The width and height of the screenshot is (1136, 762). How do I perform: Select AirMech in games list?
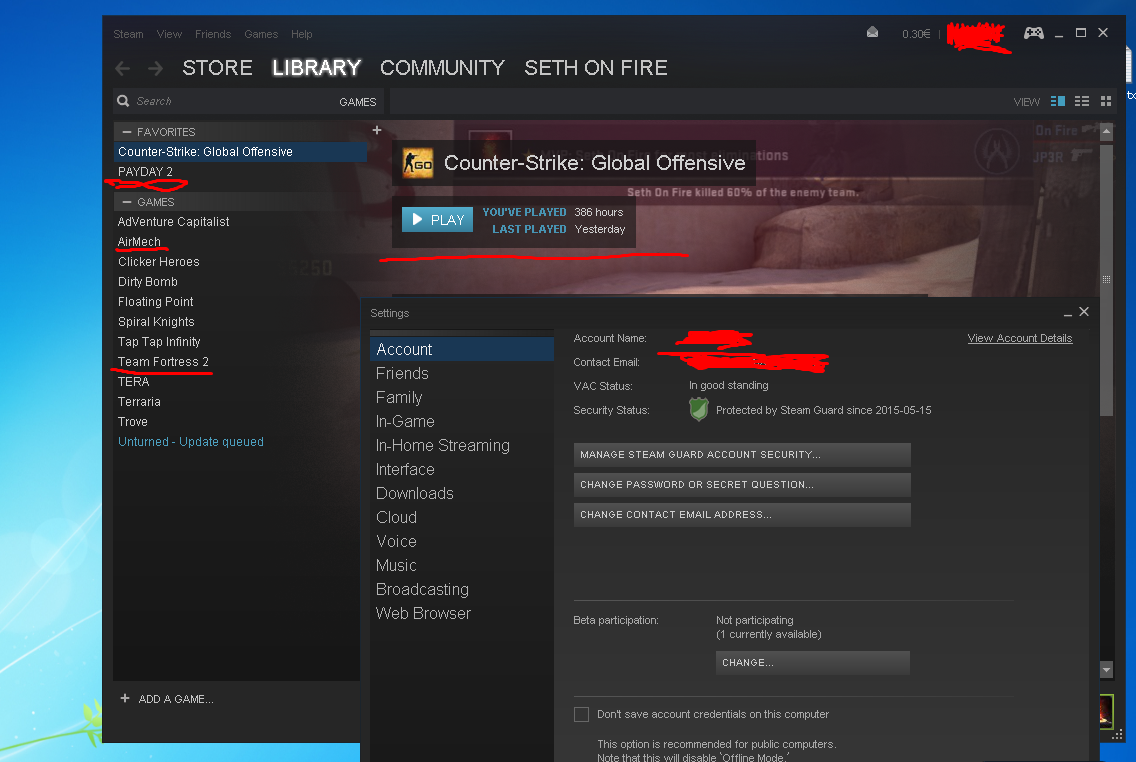139,241
